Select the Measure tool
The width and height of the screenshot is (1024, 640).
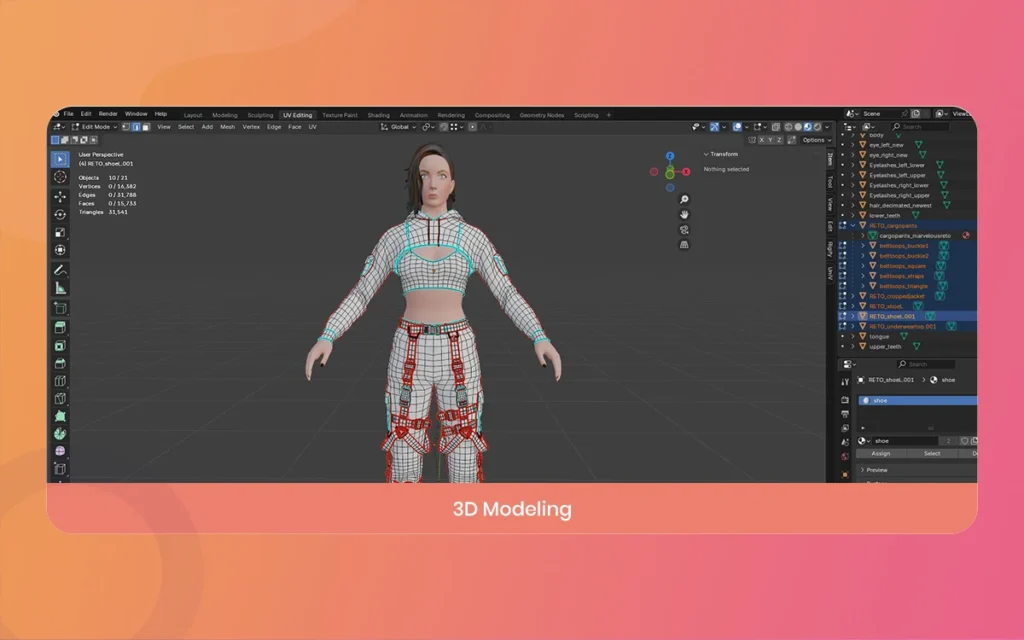pyautogui.click(x=60, y=288)
